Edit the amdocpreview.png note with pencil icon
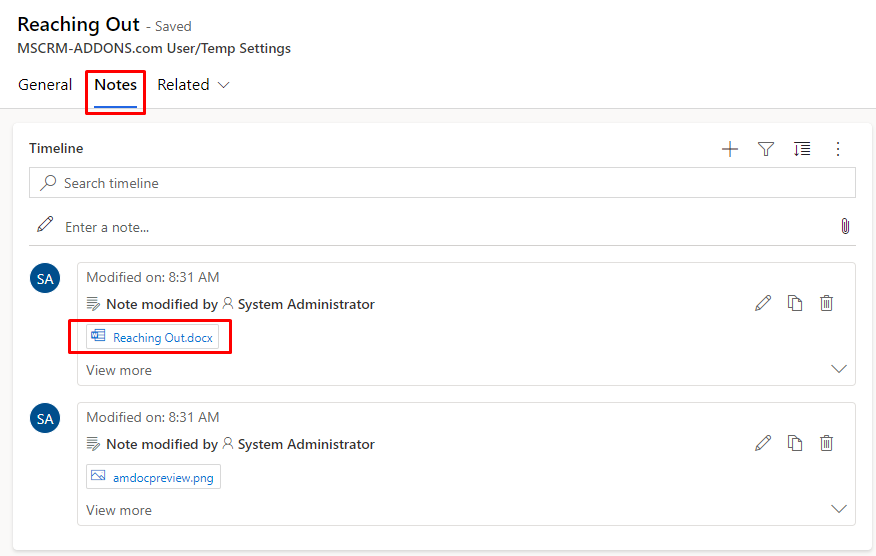Screen dimensions: 876x556 click(x=763, y=443)
